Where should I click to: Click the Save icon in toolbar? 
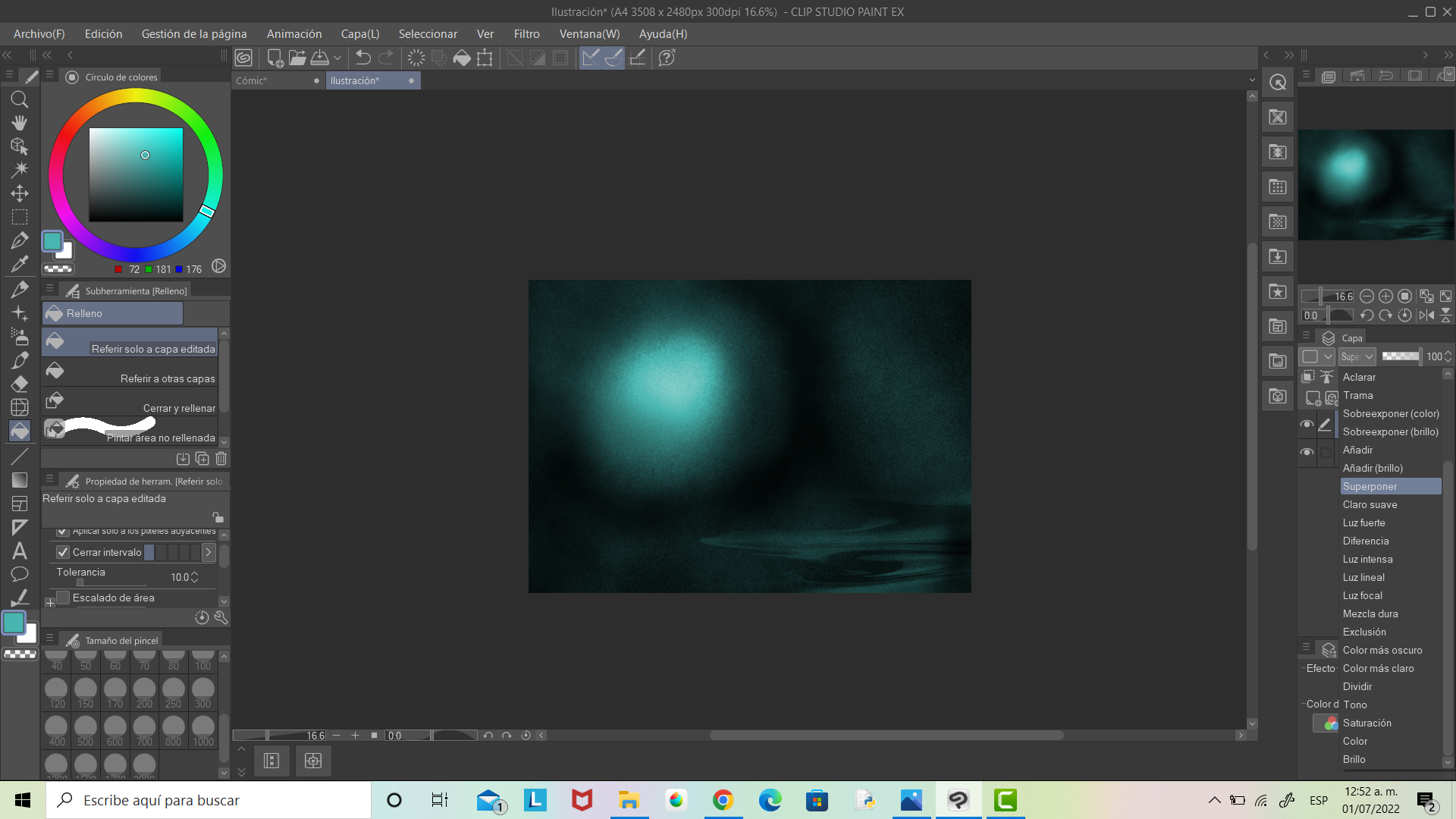[320, 58]
